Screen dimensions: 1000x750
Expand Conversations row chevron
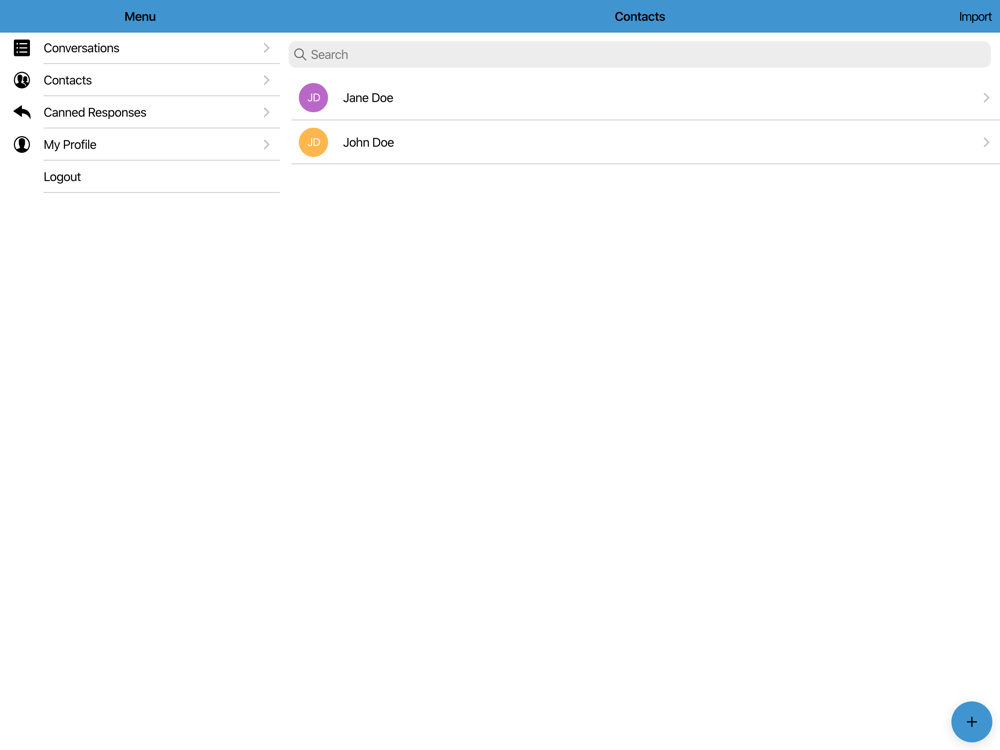pyautogui.click(x=267, y=48)
